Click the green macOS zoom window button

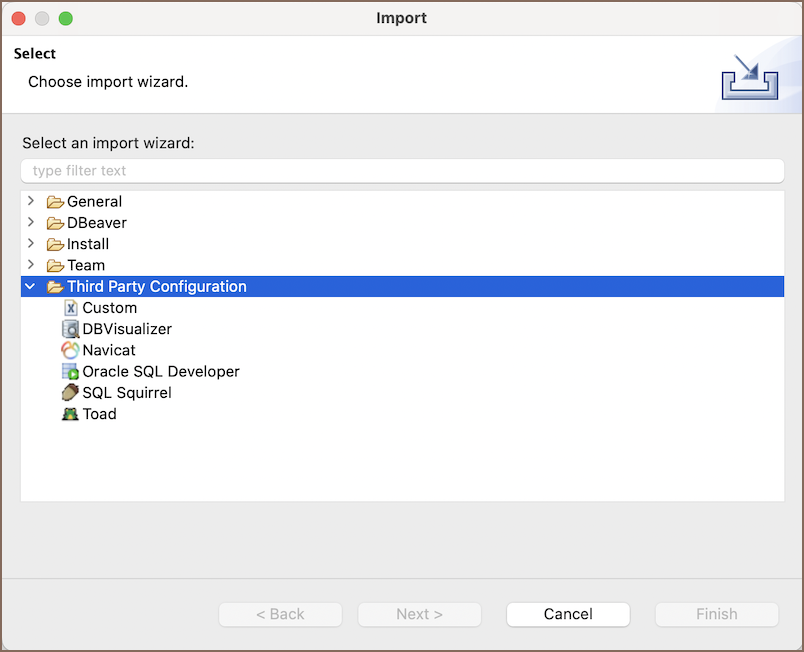(66, 18)
